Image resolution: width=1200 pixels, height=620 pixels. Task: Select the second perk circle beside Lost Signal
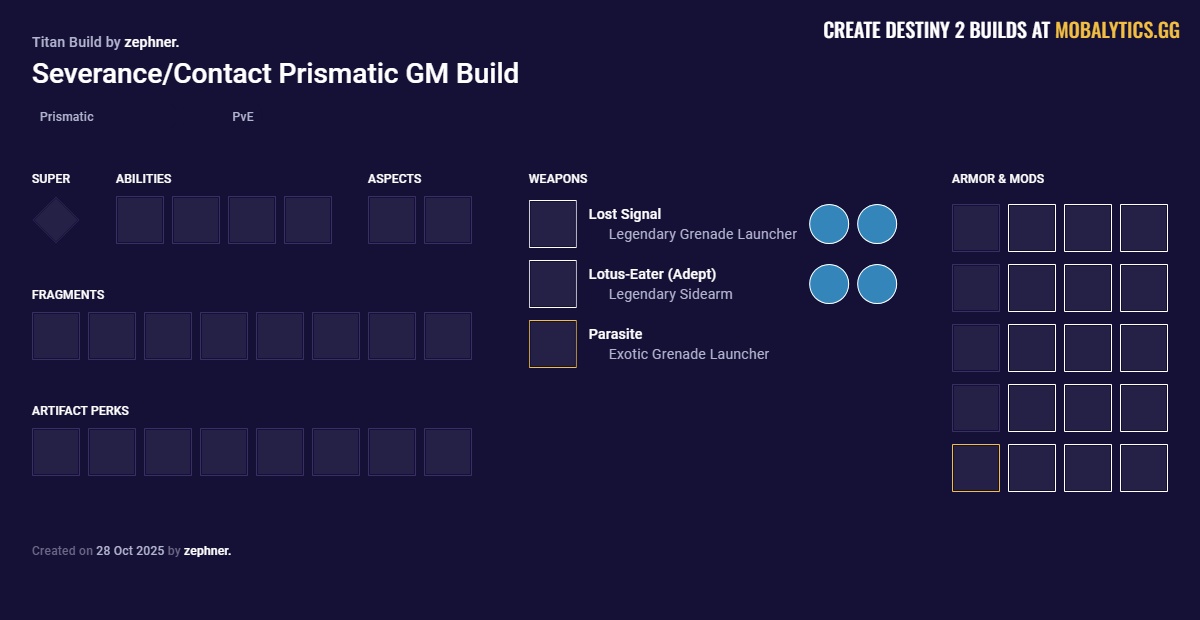[x=877, y=224]
